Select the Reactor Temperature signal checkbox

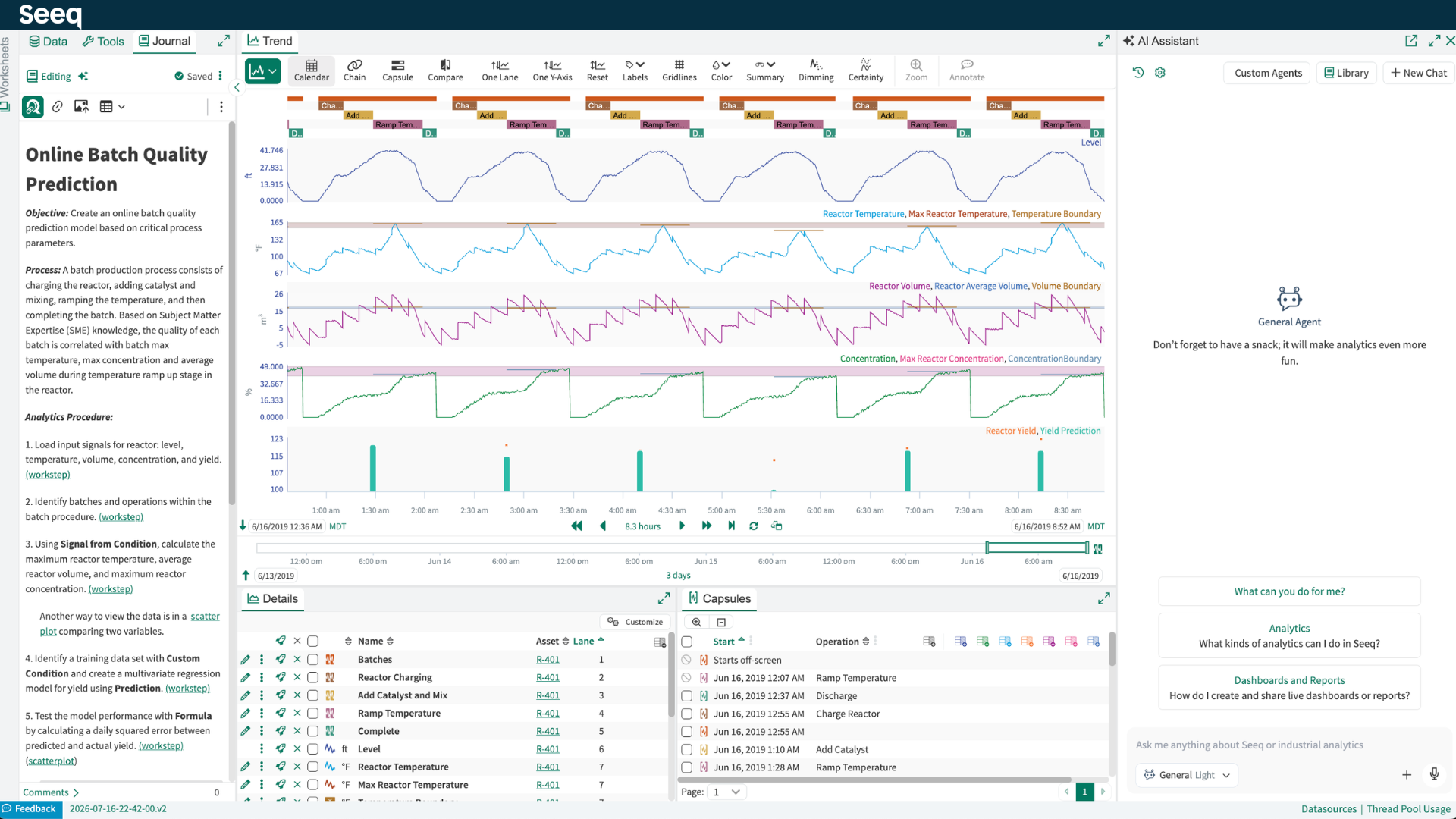[x=312, y=767]
